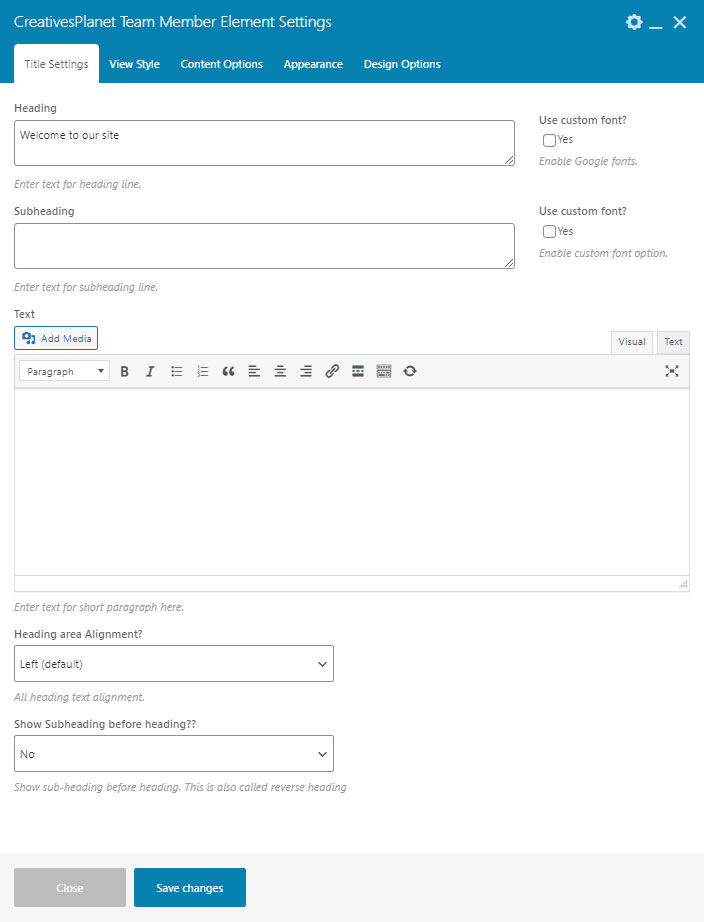Insert a bulleted list in the editor
The height and width of the screenshot is (922, 704).
point(177,371)
